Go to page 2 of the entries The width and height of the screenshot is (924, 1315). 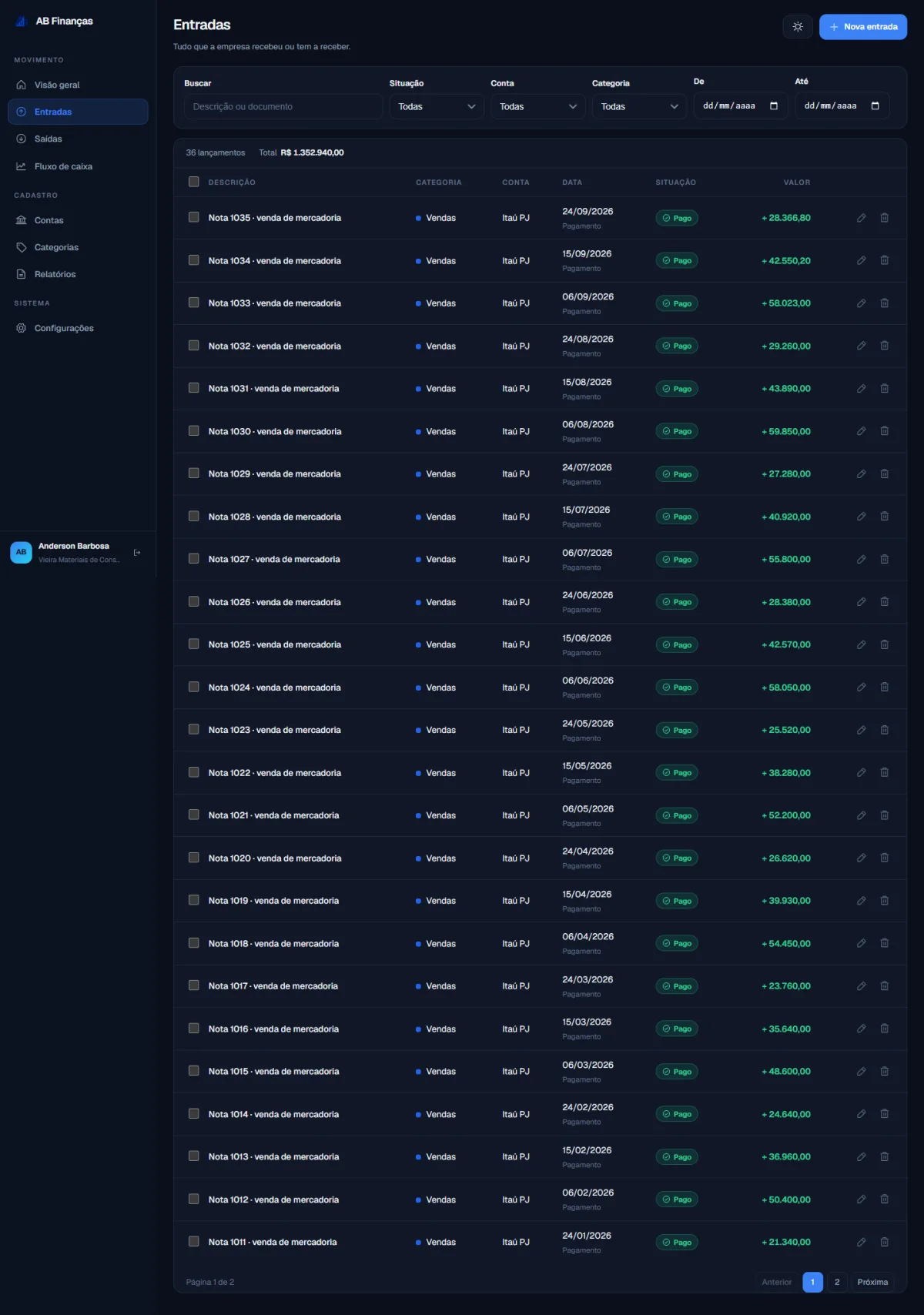(837, 1282)
